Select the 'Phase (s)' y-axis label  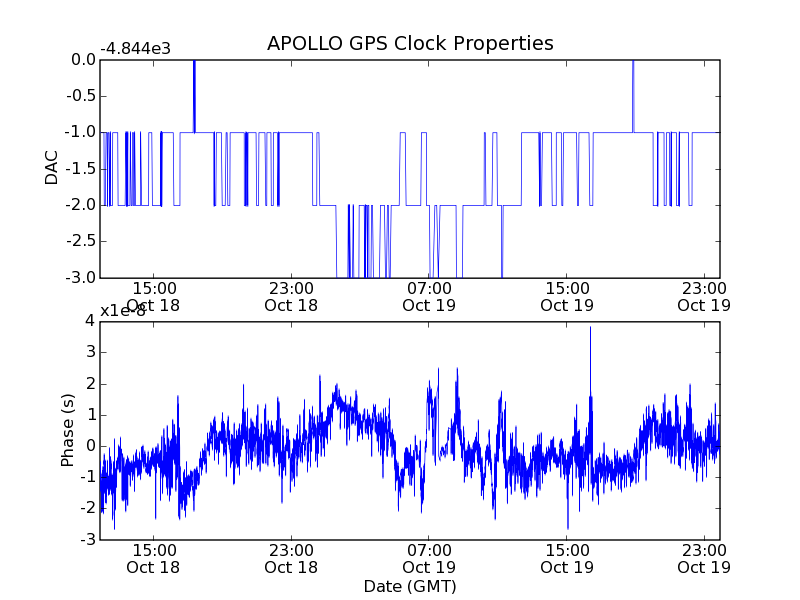67,430
